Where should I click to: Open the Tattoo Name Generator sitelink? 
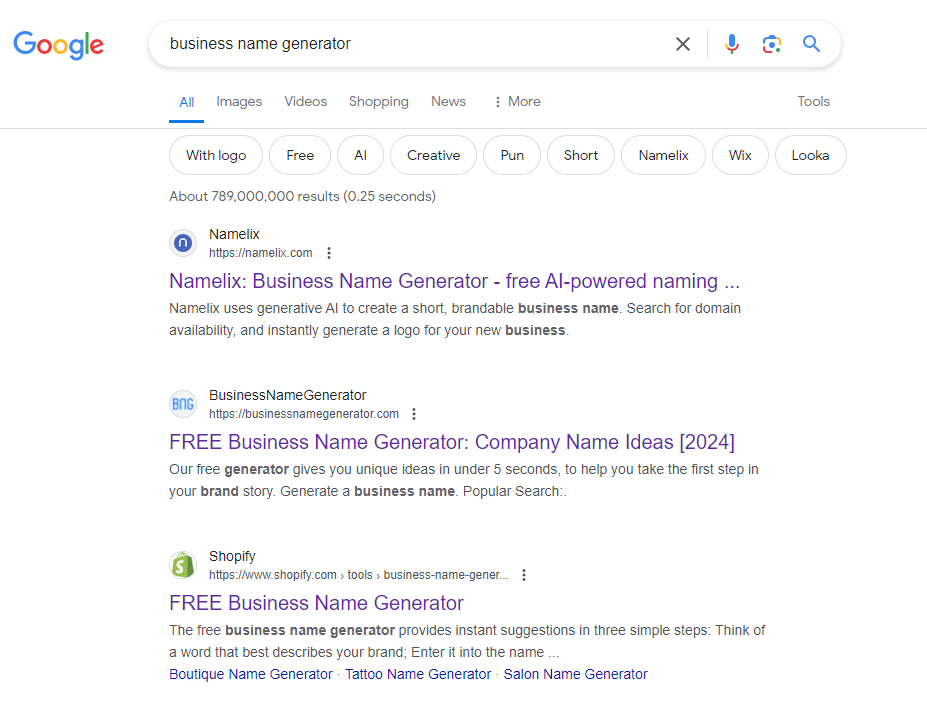[x=418, y=674]
